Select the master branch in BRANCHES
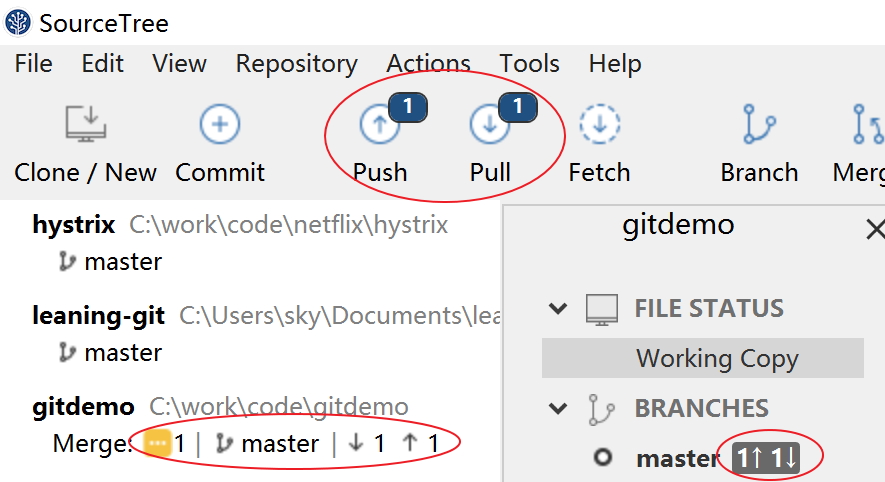 (x=677, y=459)
